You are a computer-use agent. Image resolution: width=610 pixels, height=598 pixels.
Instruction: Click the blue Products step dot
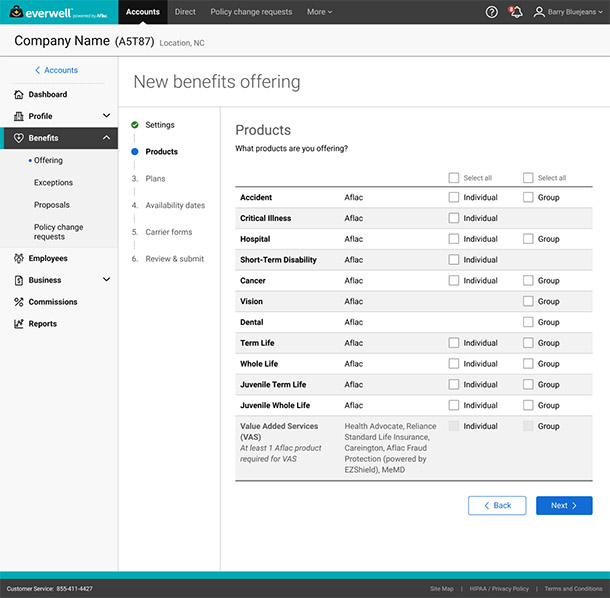point(135,152)
